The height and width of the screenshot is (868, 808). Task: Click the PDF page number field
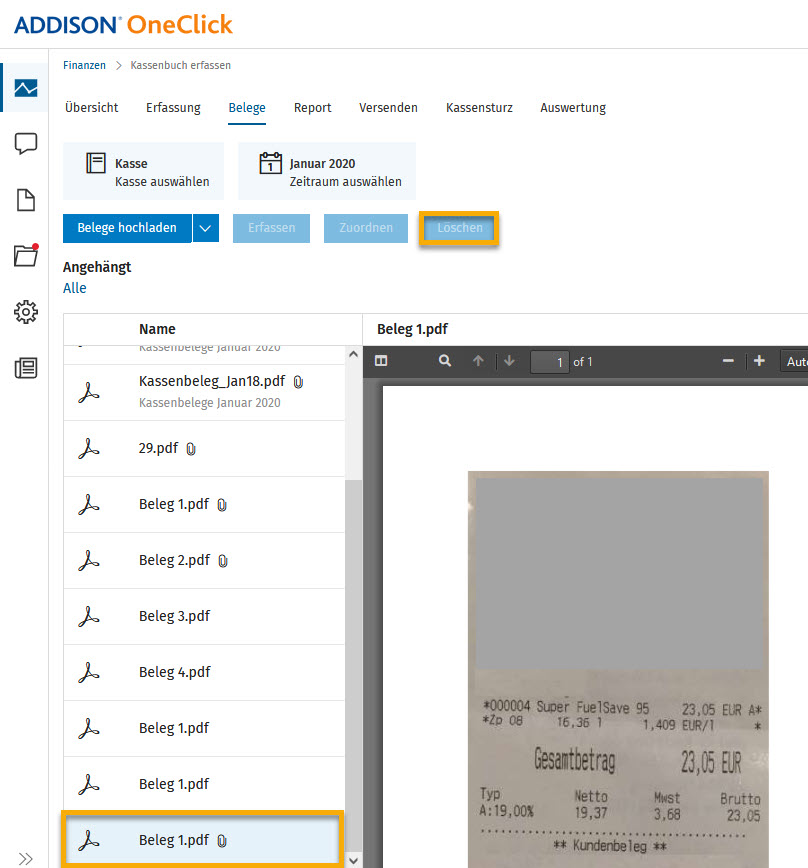pos(550,362)
